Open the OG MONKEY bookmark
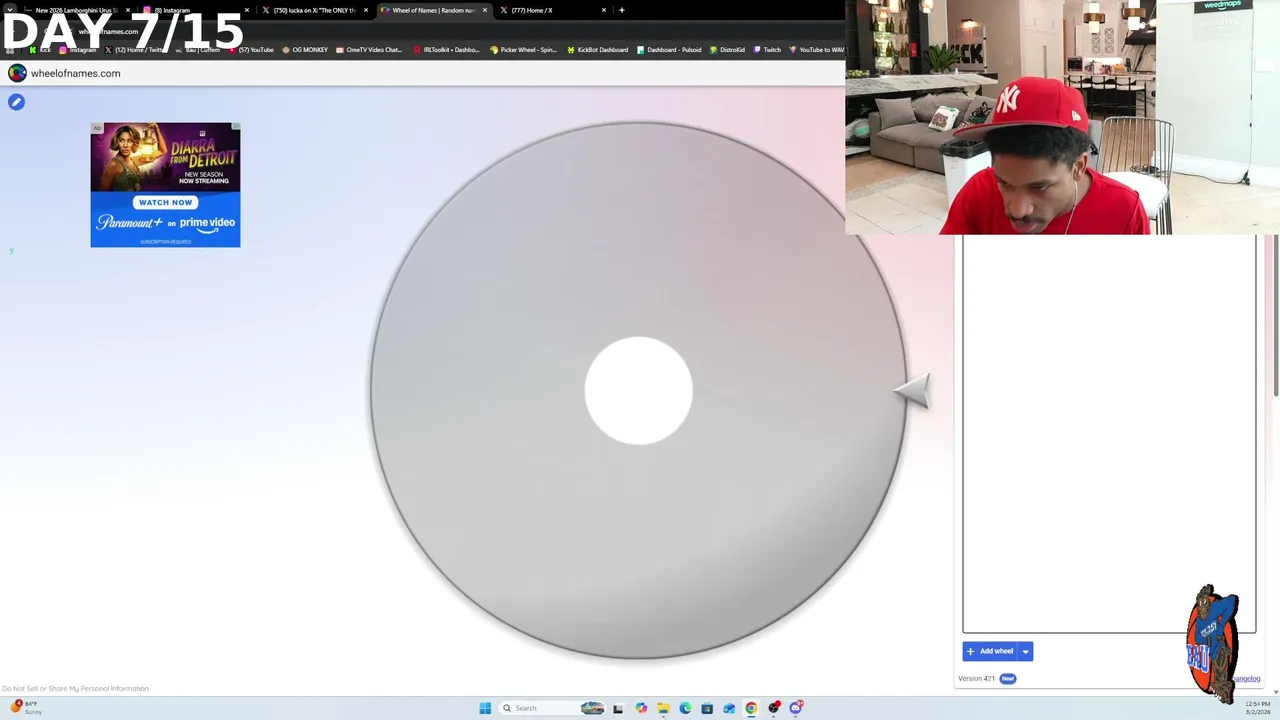This screenshot has height=720, width=1280. 306,50
